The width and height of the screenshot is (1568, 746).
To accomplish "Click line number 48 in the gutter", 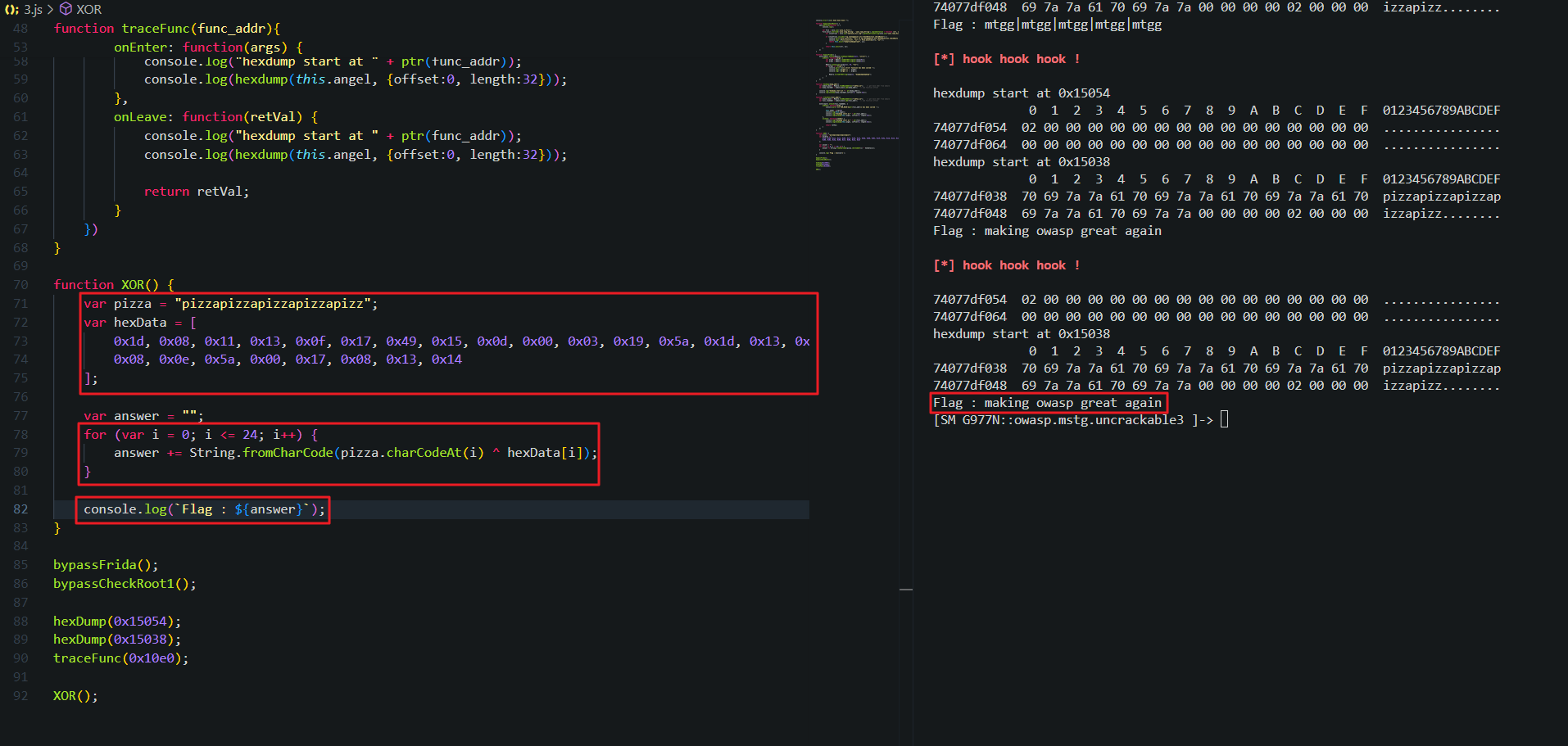I will [x=20, y=29].
